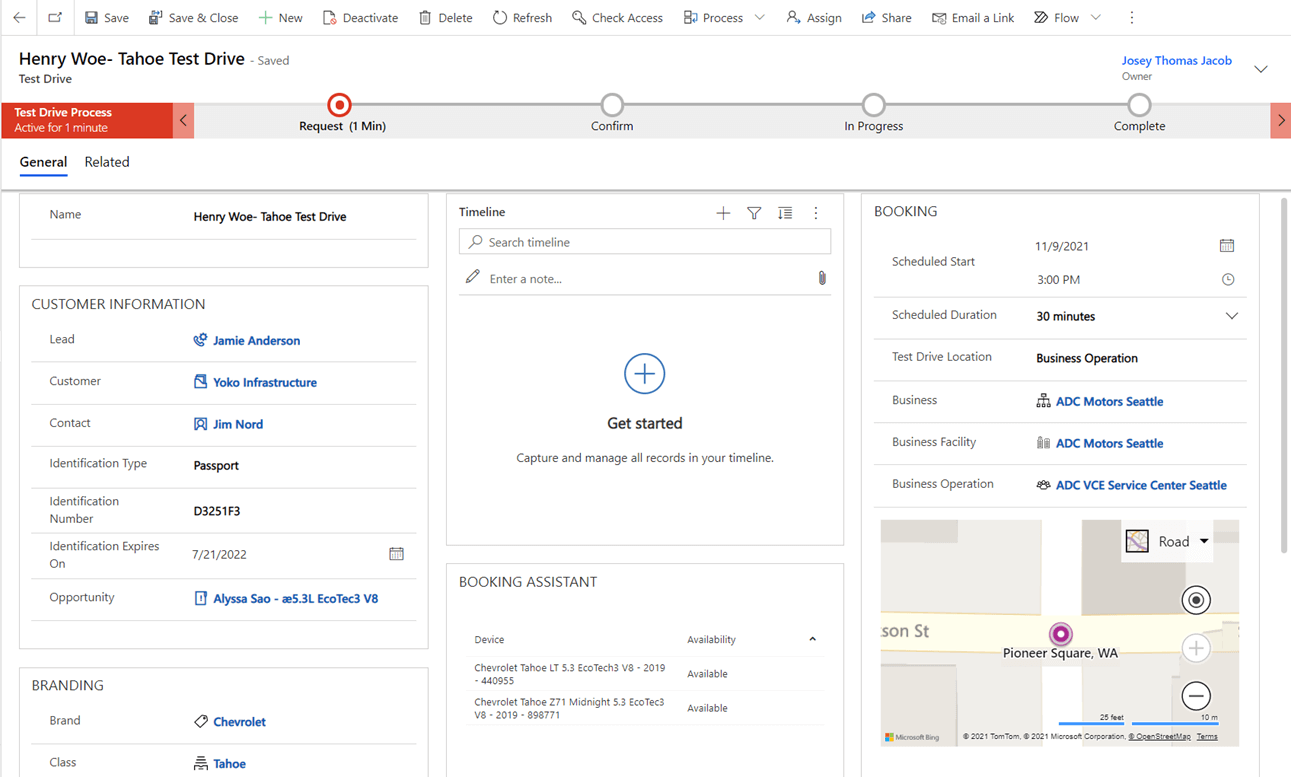Screen dimensions: 1291x777
Task: Click the Assign icon
Action: [x=791, y=17]
